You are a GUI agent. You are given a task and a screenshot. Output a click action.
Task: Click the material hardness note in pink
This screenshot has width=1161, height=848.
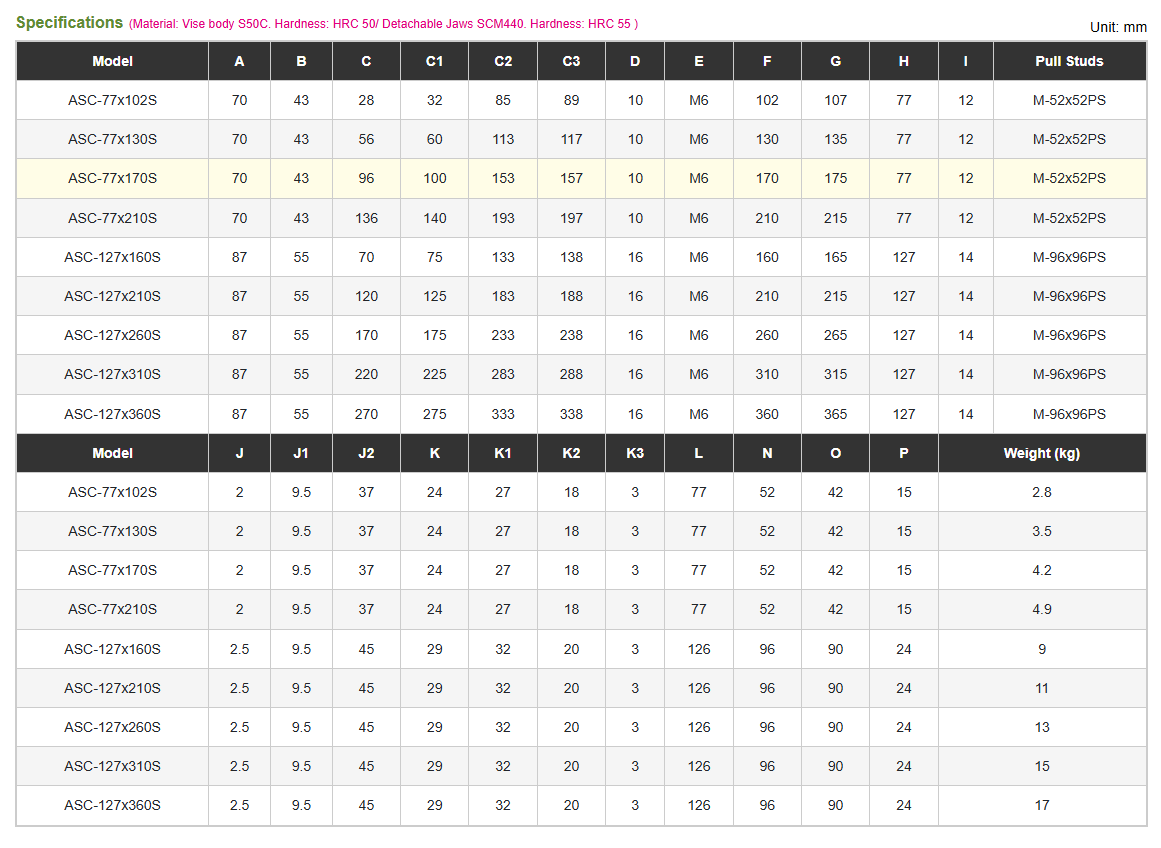(x=384, y=24)
